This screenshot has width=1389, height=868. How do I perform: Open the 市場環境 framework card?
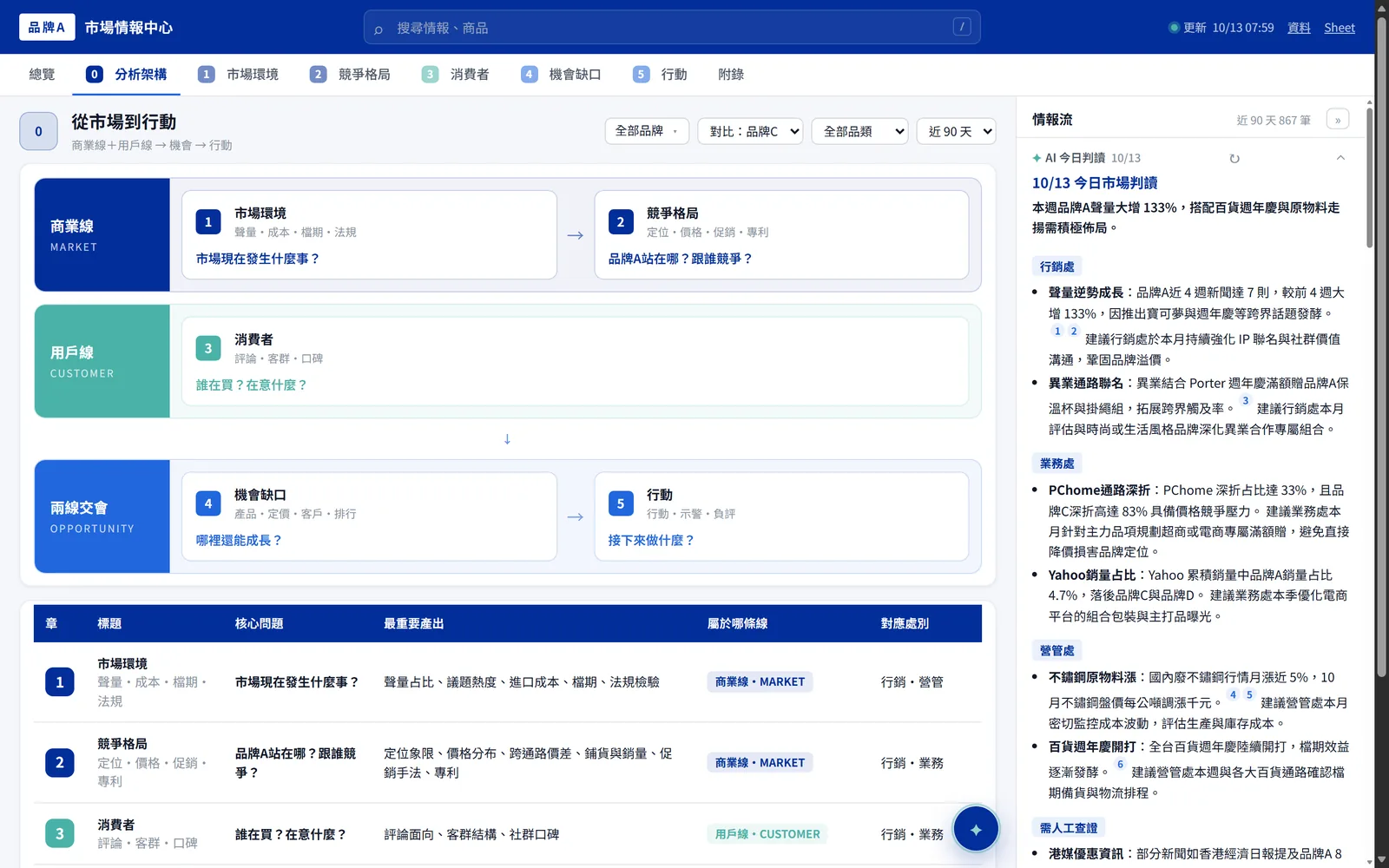(x=369, y=234)
